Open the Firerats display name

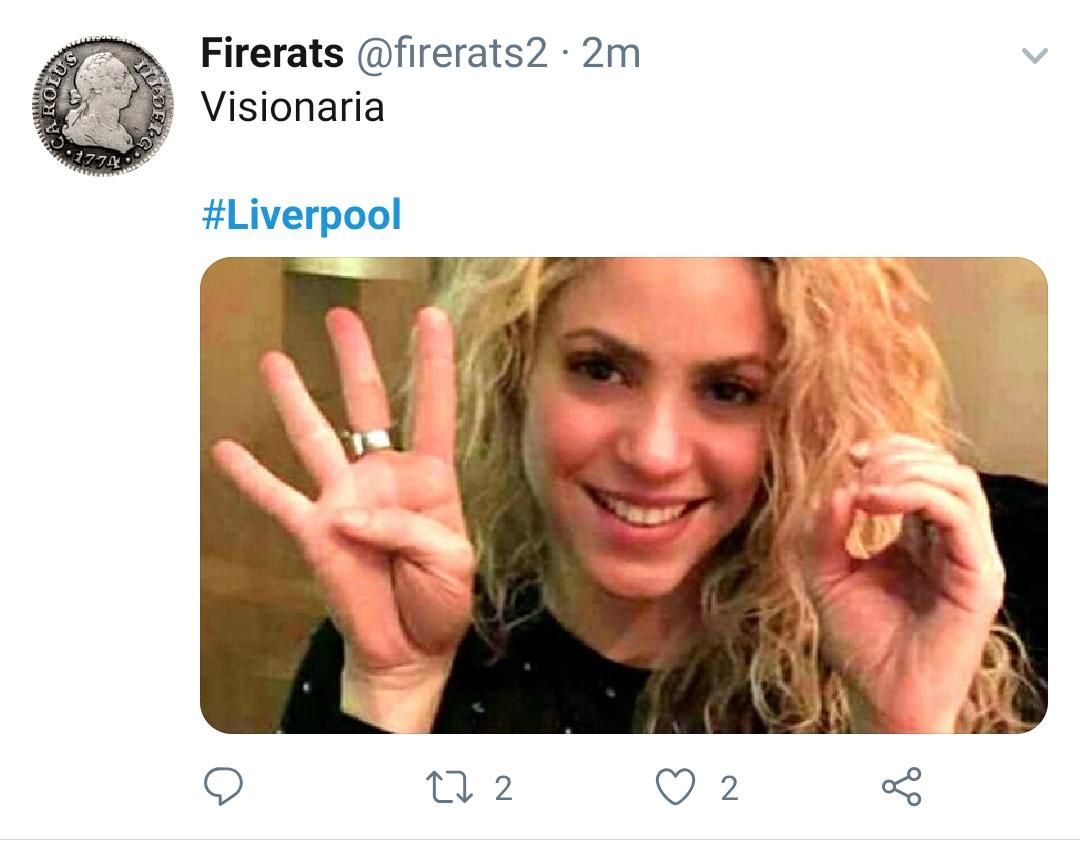272,53
